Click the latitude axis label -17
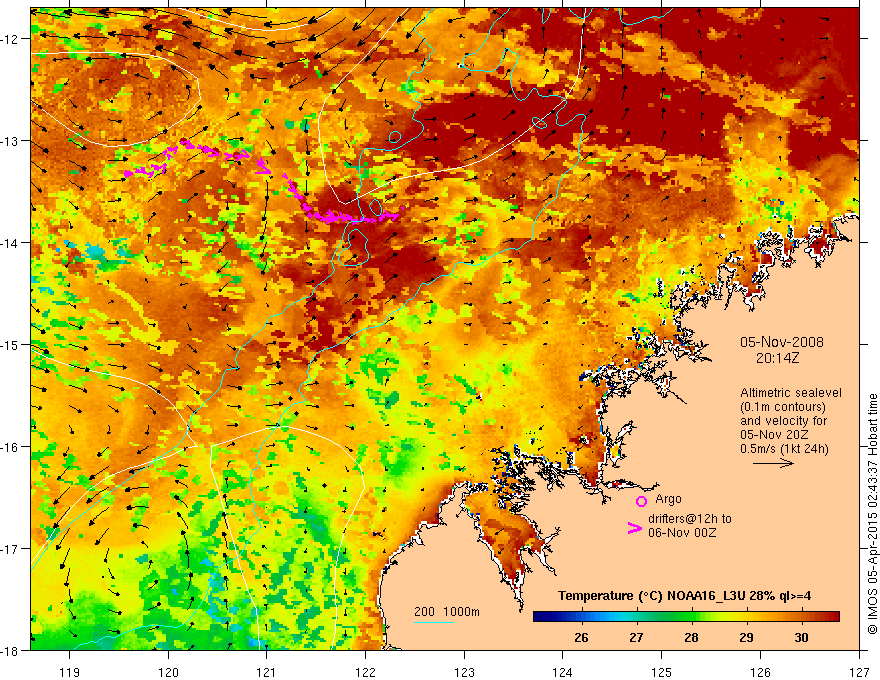880x680 pixels. pyautogui.click(x=10, y=549)
